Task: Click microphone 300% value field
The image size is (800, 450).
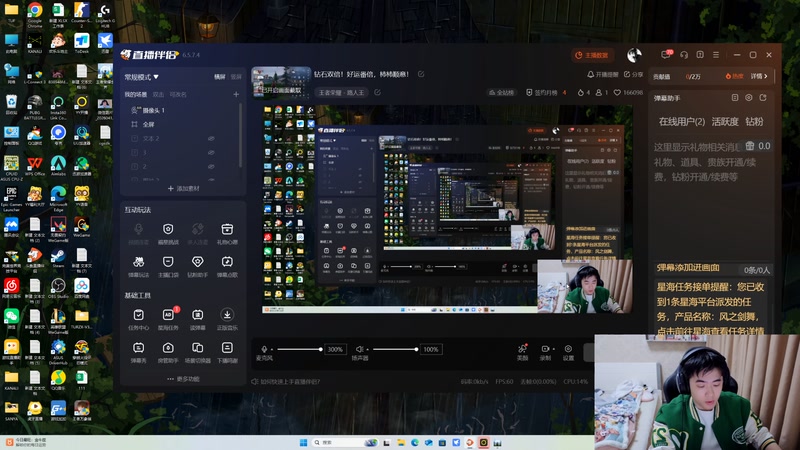Action: pyautogui.click(x=335, y=349)
